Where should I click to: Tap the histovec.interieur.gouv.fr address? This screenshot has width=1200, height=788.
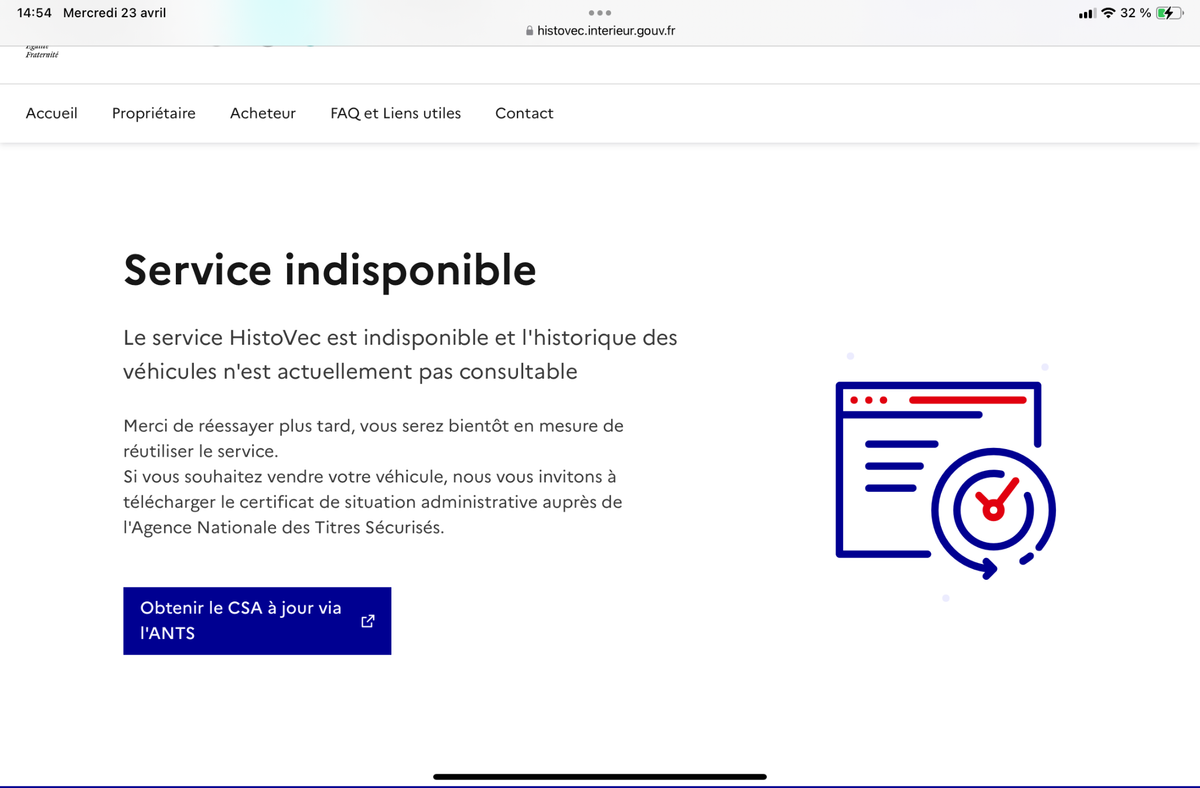coord(606,31)
